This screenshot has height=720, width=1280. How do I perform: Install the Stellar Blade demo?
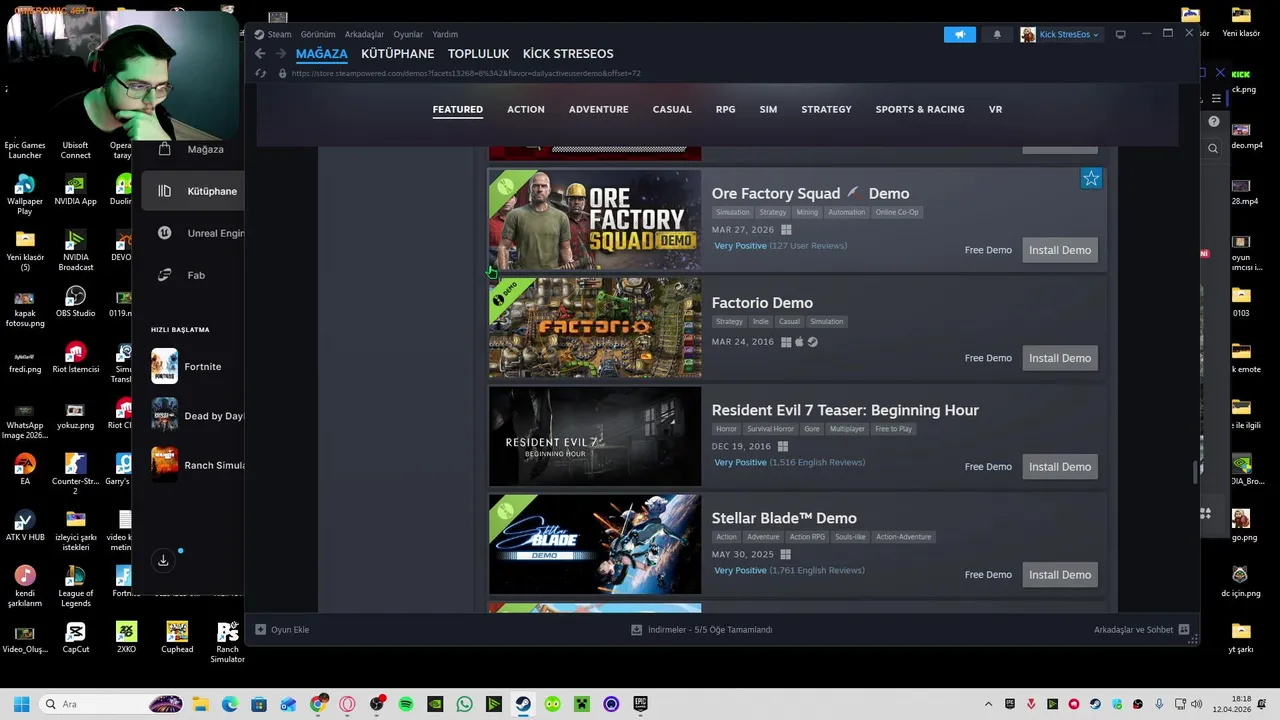pos(1060,575)
